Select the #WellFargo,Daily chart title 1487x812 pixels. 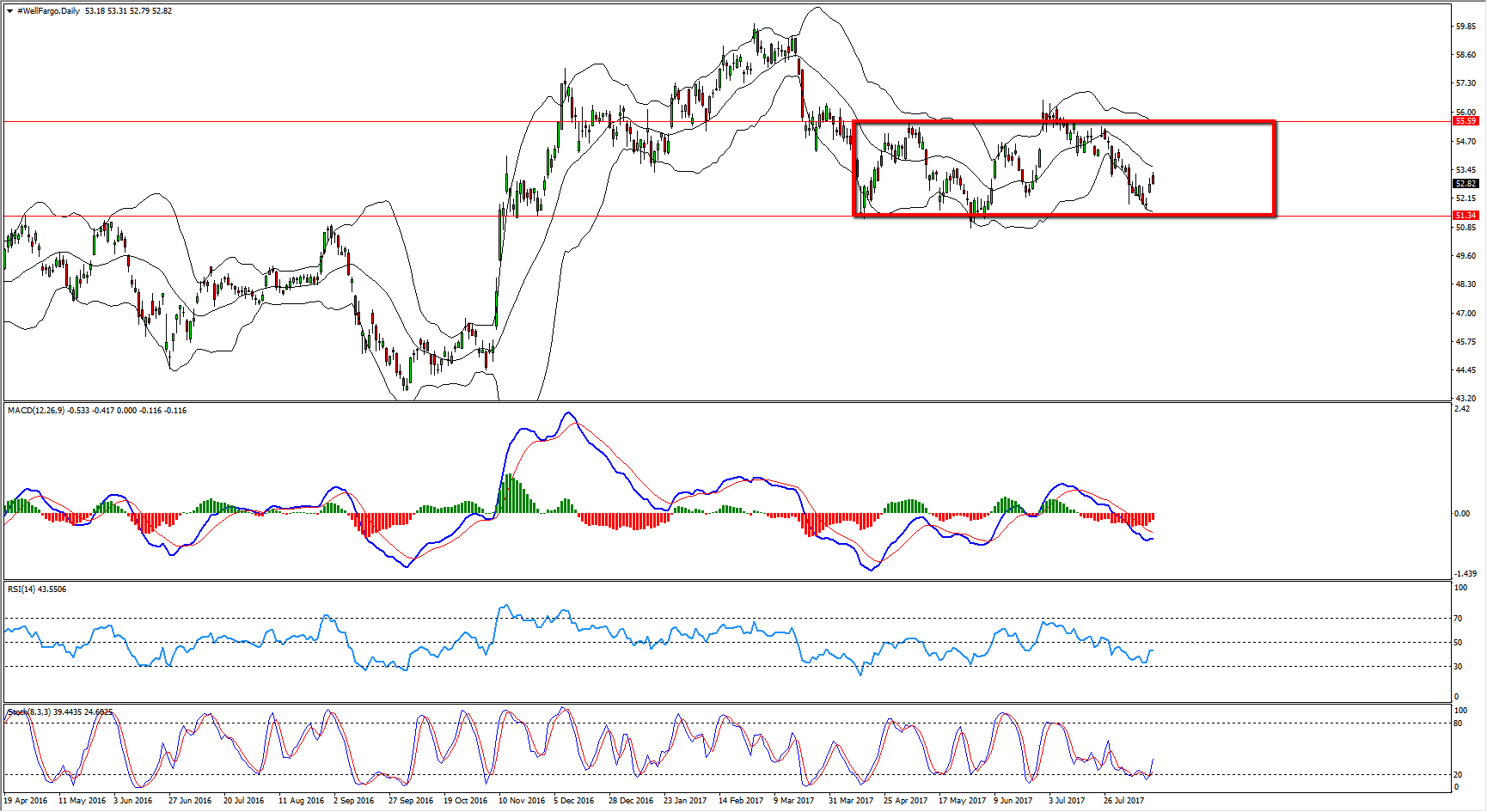coord(48,11)
